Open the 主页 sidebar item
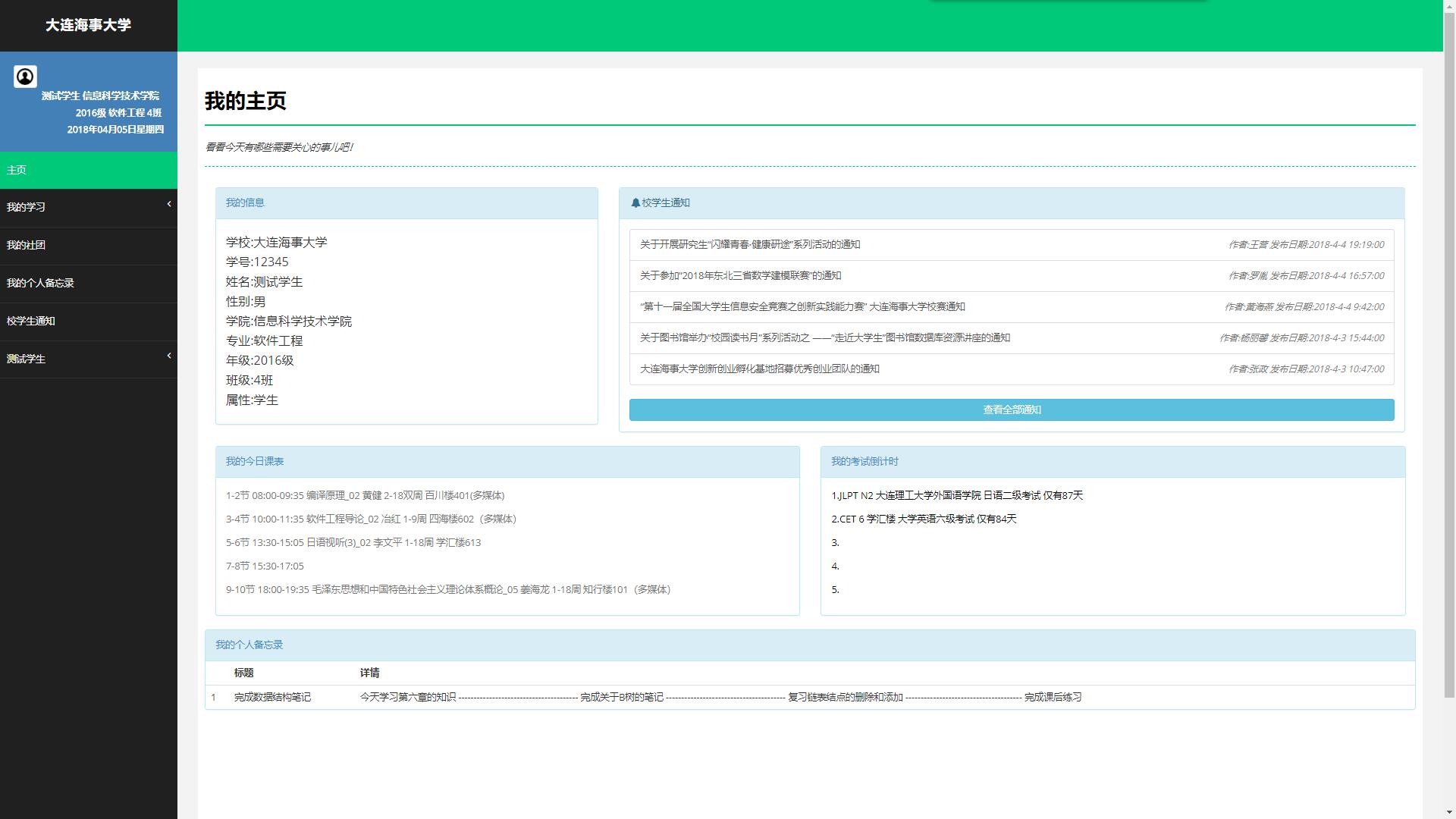Screen dimensions: 1456x819 (89, 170)
